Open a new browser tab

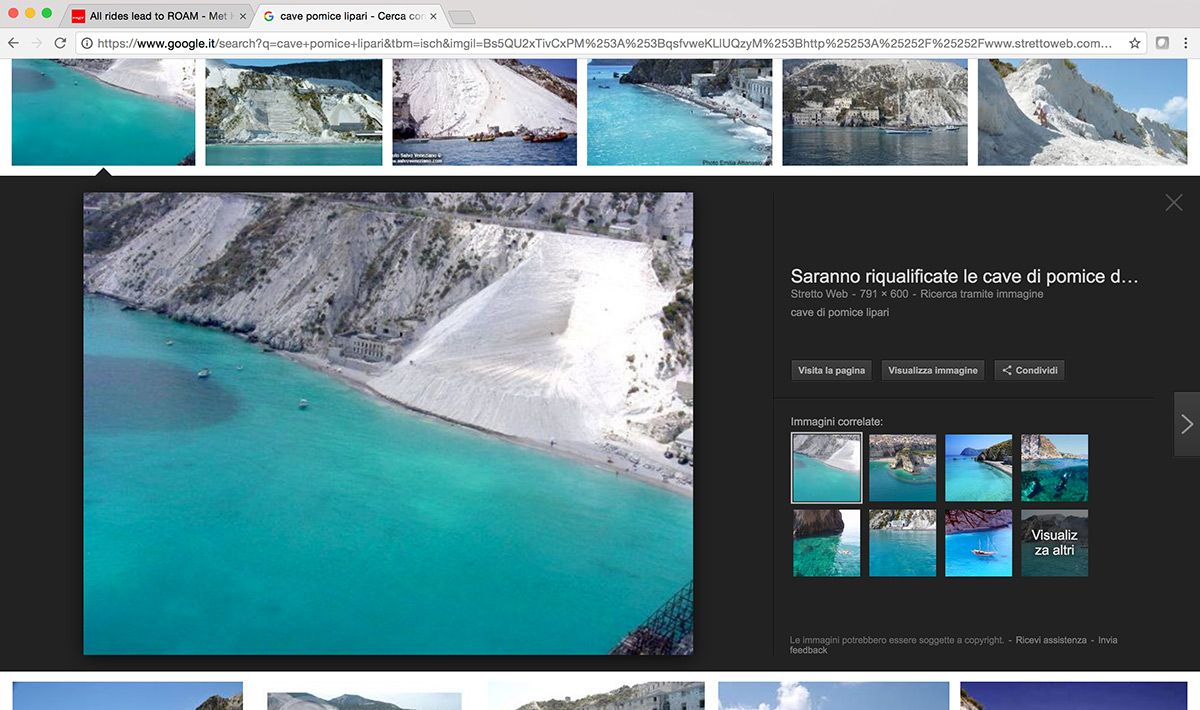(461, 17)
